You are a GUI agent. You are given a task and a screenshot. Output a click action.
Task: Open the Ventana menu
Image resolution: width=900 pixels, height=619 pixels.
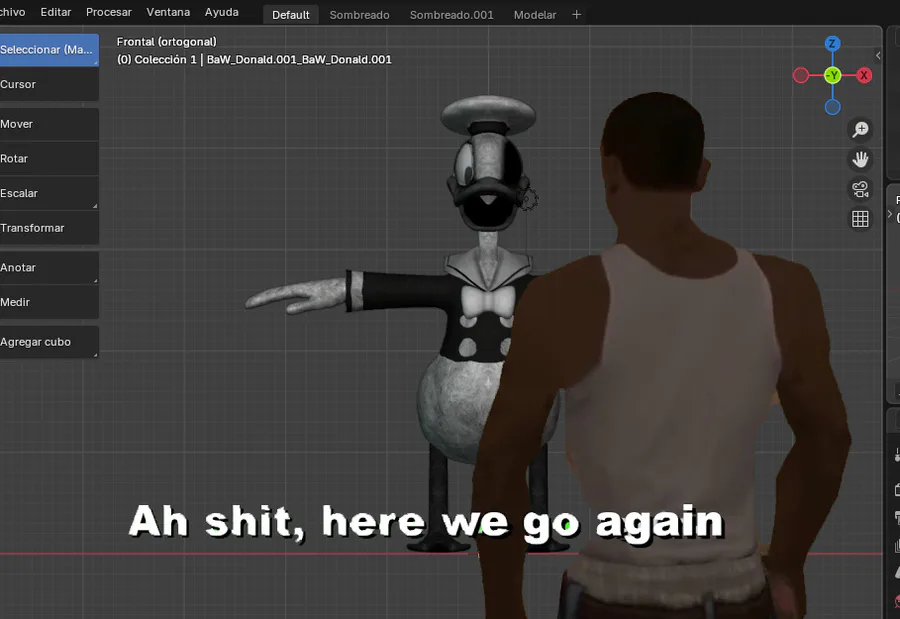pos(168,12)
